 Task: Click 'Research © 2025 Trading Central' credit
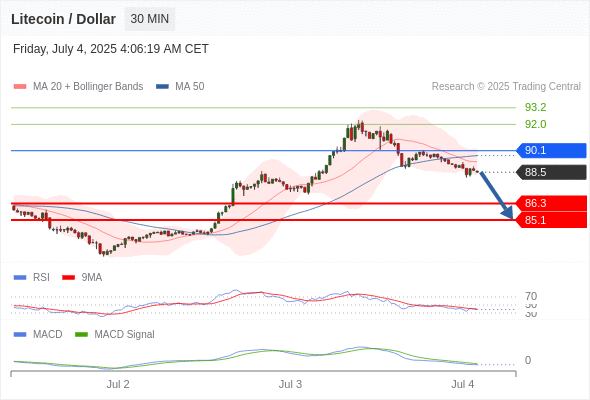pos(506,87)
